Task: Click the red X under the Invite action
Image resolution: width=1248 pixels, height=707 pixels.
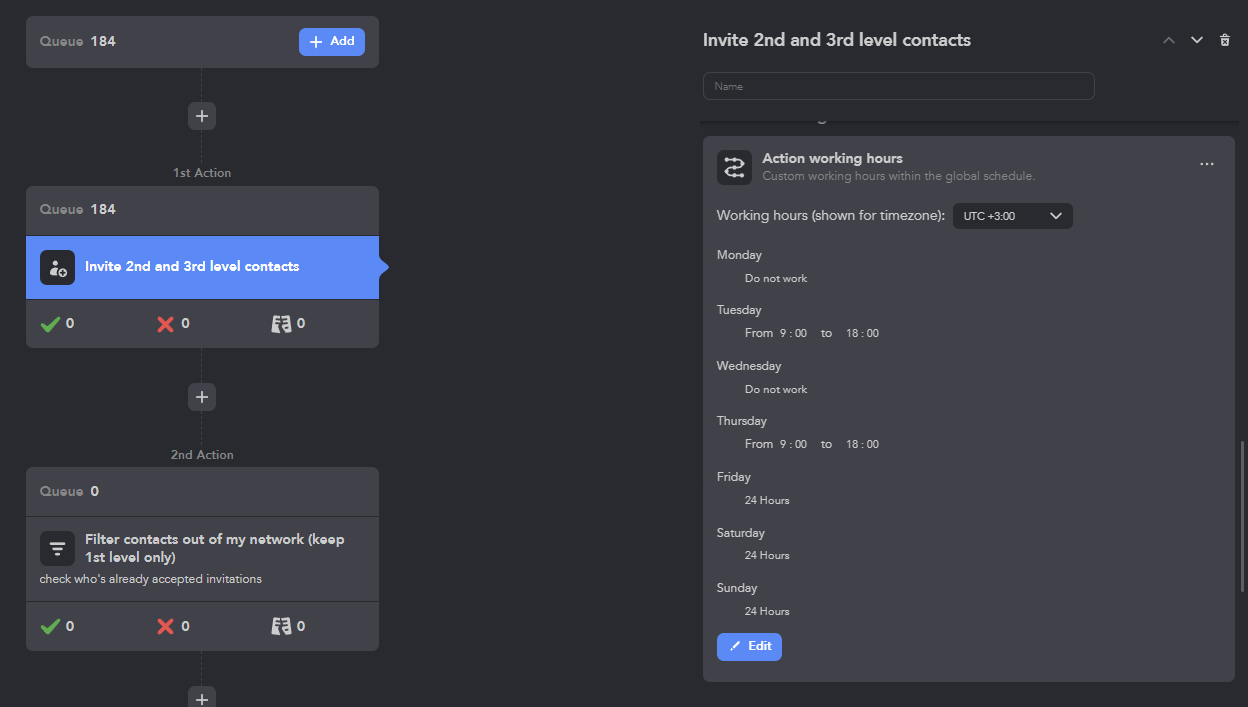Action: [166, 324]
